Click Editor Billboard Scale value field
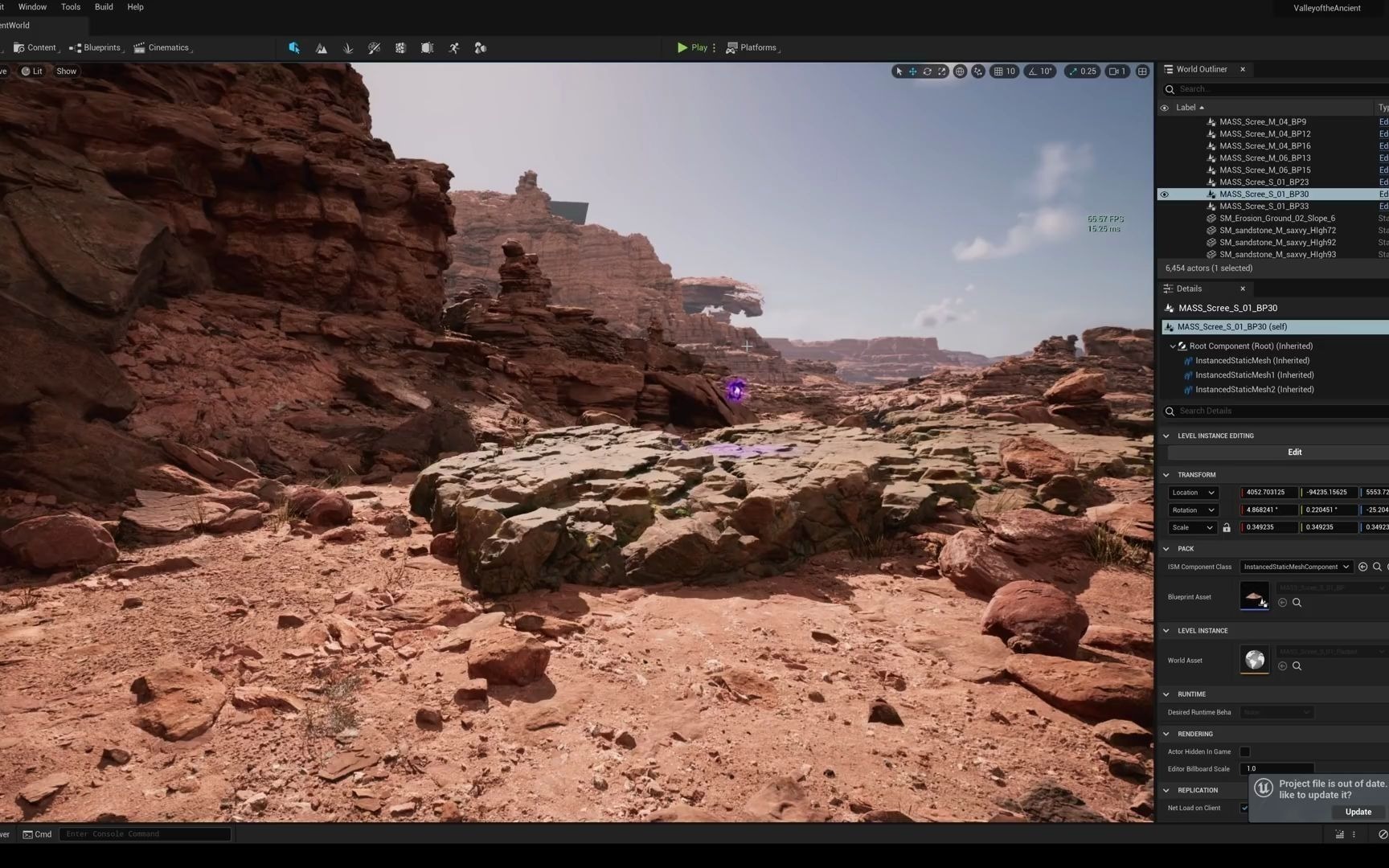This screenshot has width=1389, height=868. [x=1277, y=769]
